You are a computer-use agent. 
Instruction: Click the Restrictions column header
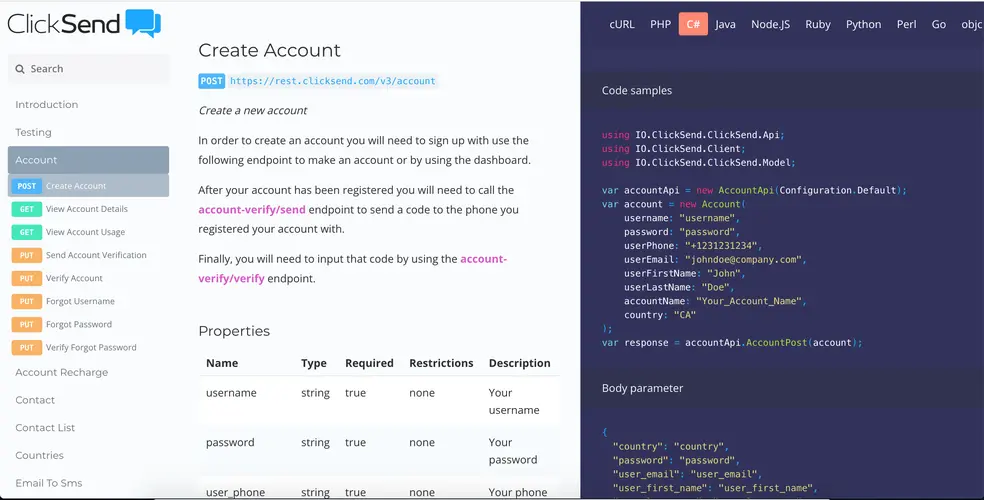coord(441,363)
